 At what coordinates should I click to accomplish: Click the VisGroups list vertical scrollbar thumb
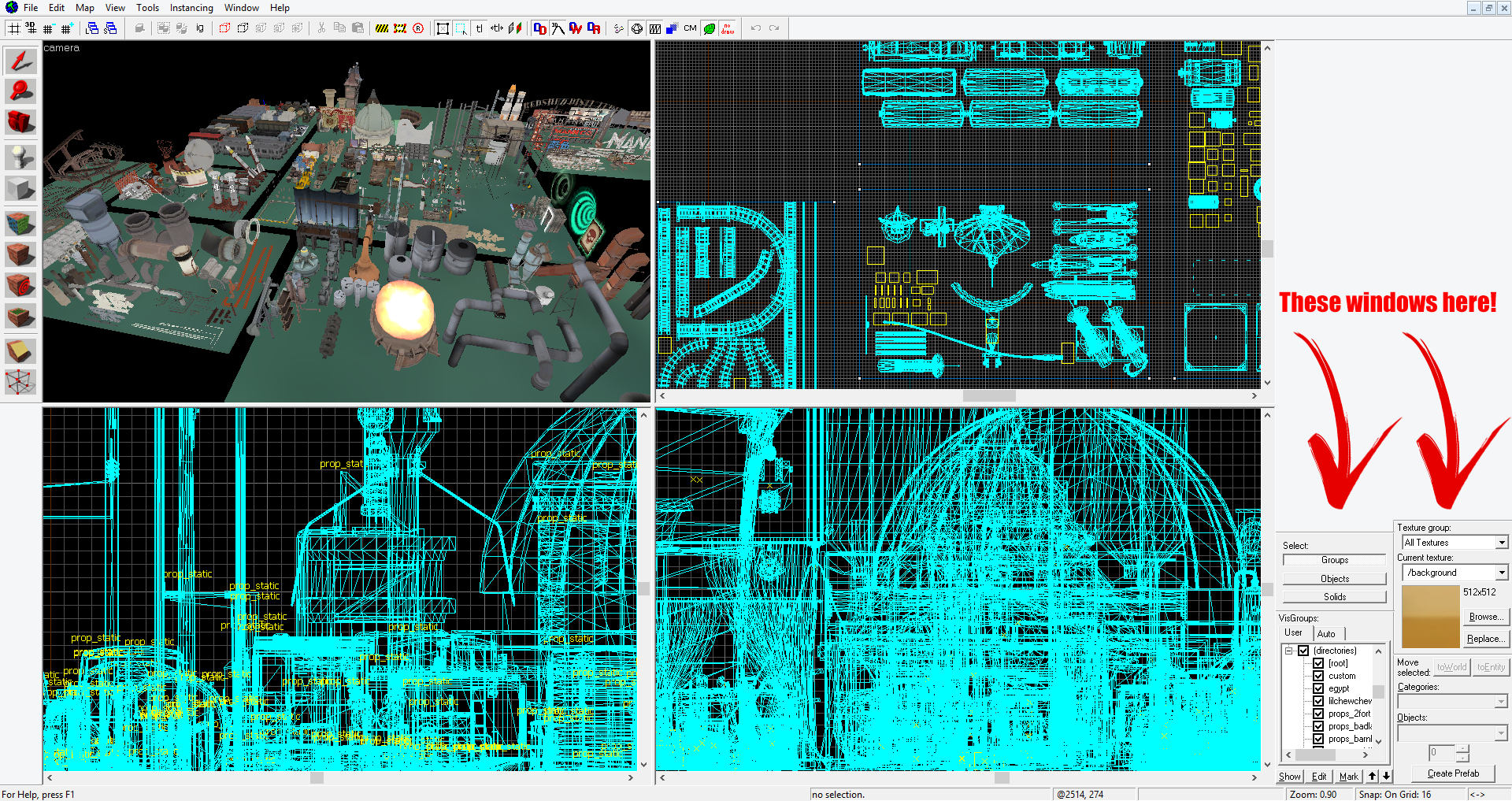click(1378, 692)
